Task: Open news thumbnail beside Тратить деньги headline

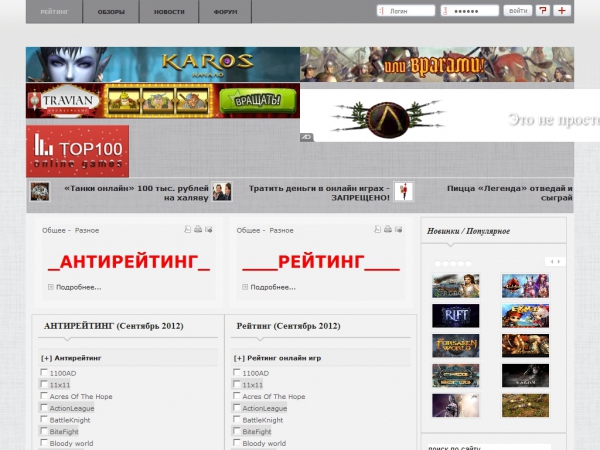Action: (x=222, y=192)
